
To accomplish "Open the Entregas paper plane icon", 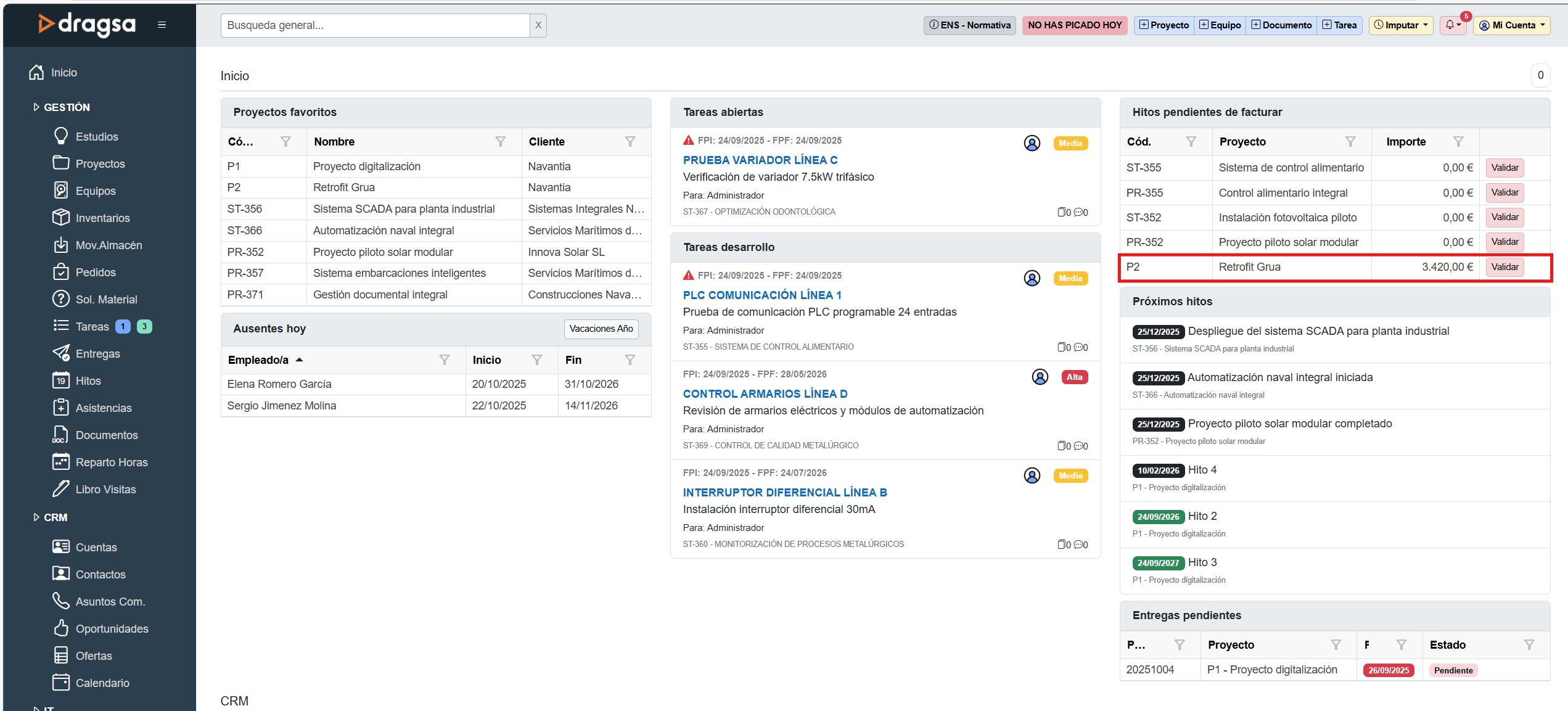I will (60, 353).
